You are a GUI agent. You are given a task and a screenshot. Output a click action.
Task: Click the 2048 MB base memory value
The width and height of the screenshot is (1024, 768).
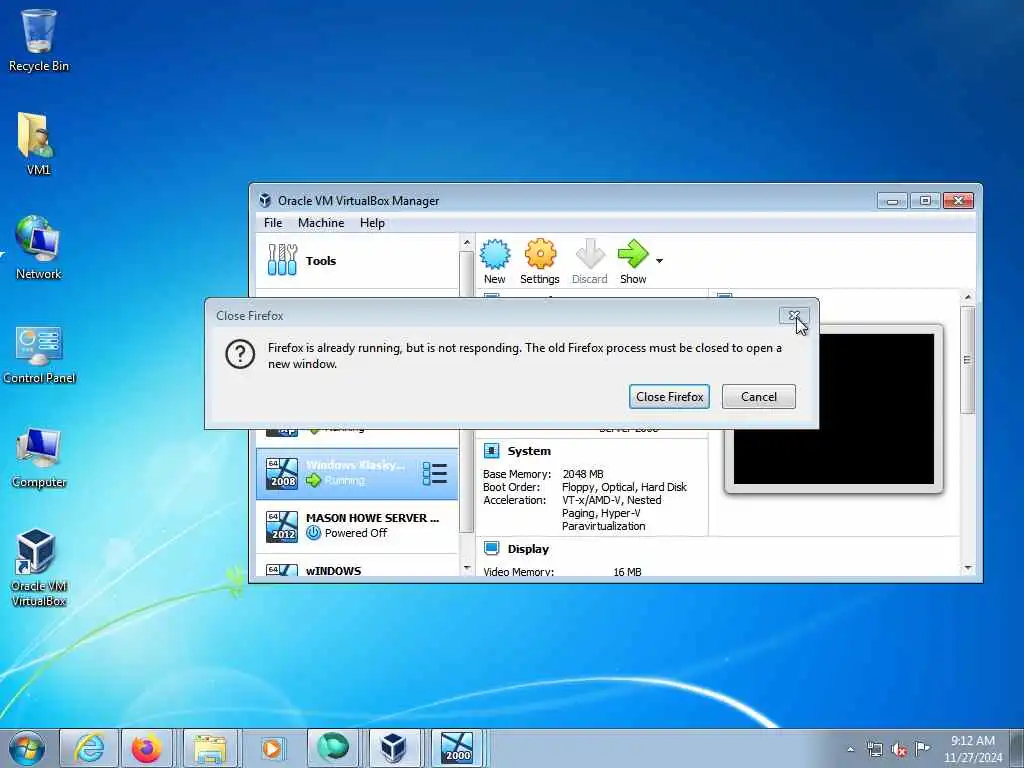point(583,474)
